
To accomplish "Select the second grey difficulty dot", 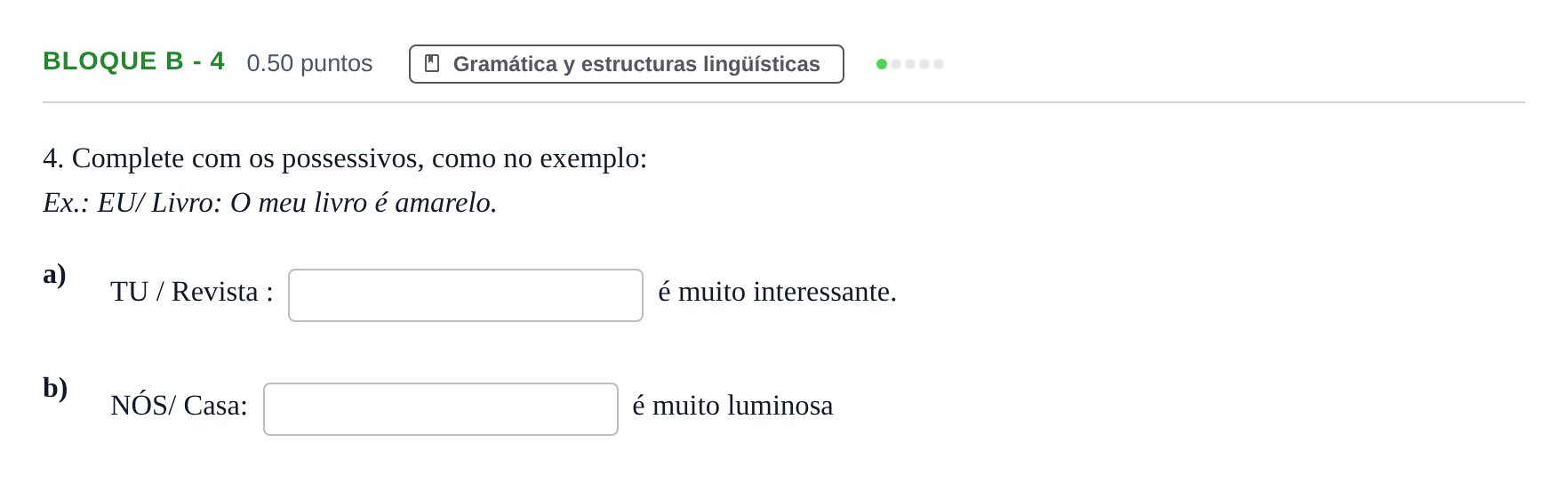I will [x=896, y=64].
